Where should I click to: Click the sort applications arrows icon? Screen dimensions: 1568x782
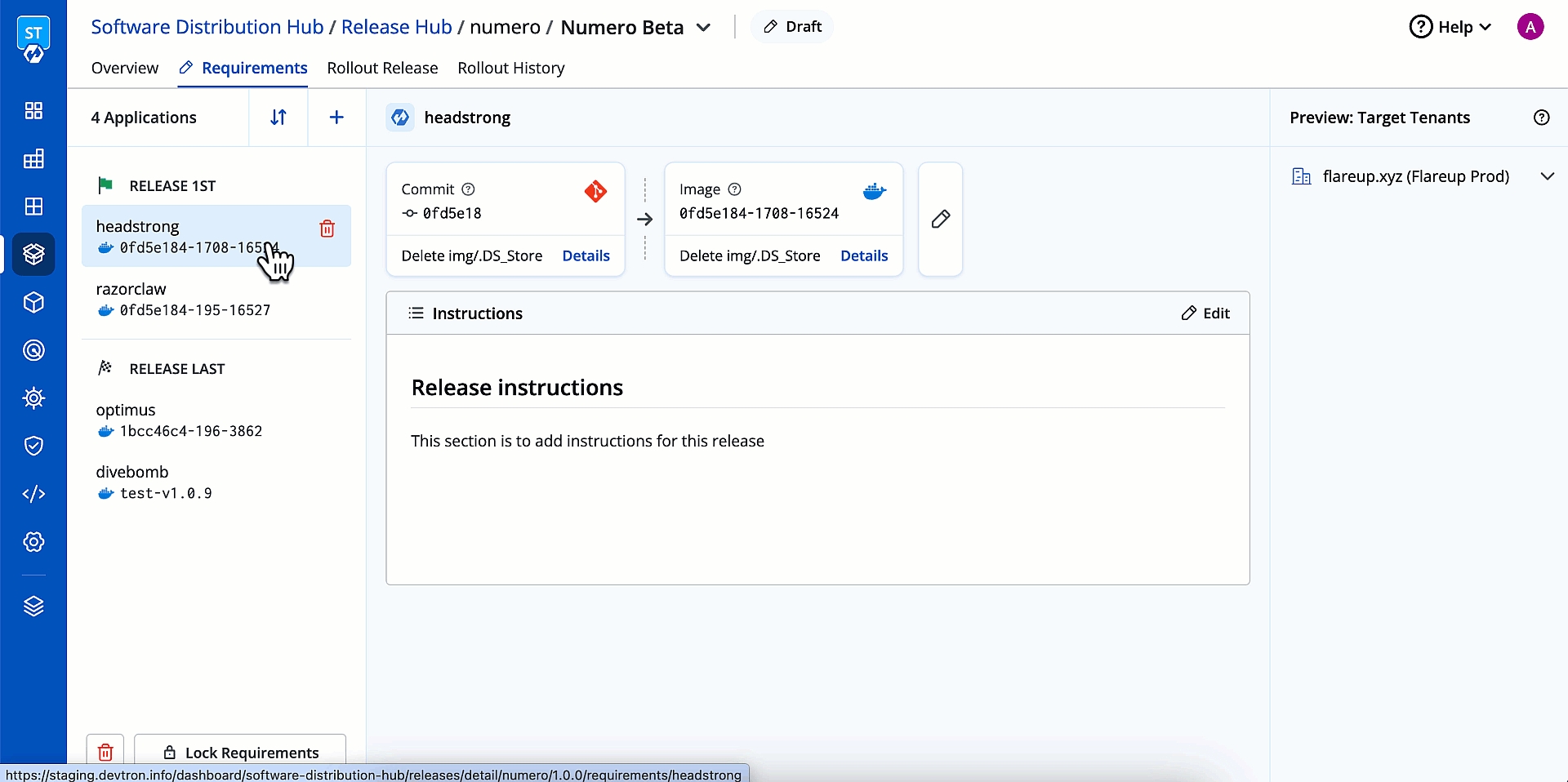click(278, 118)
